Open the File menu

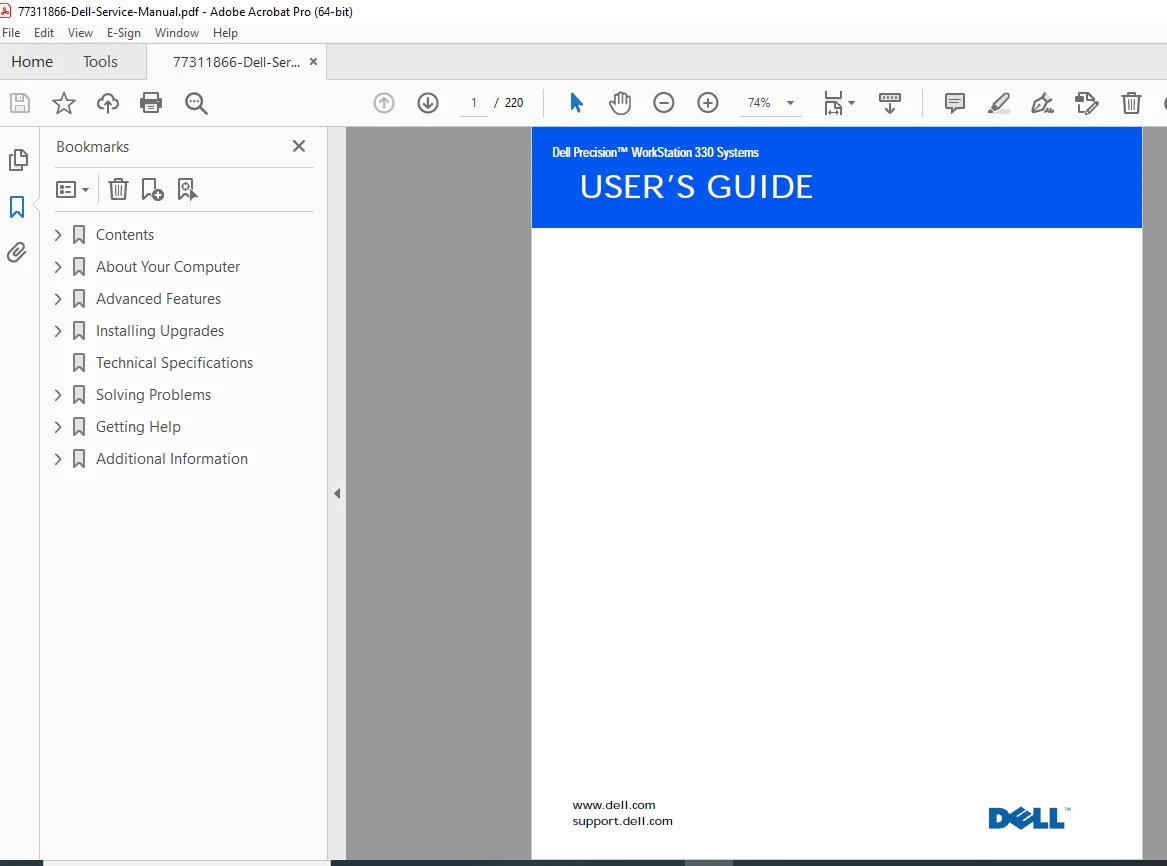click(x=11, y=33)
